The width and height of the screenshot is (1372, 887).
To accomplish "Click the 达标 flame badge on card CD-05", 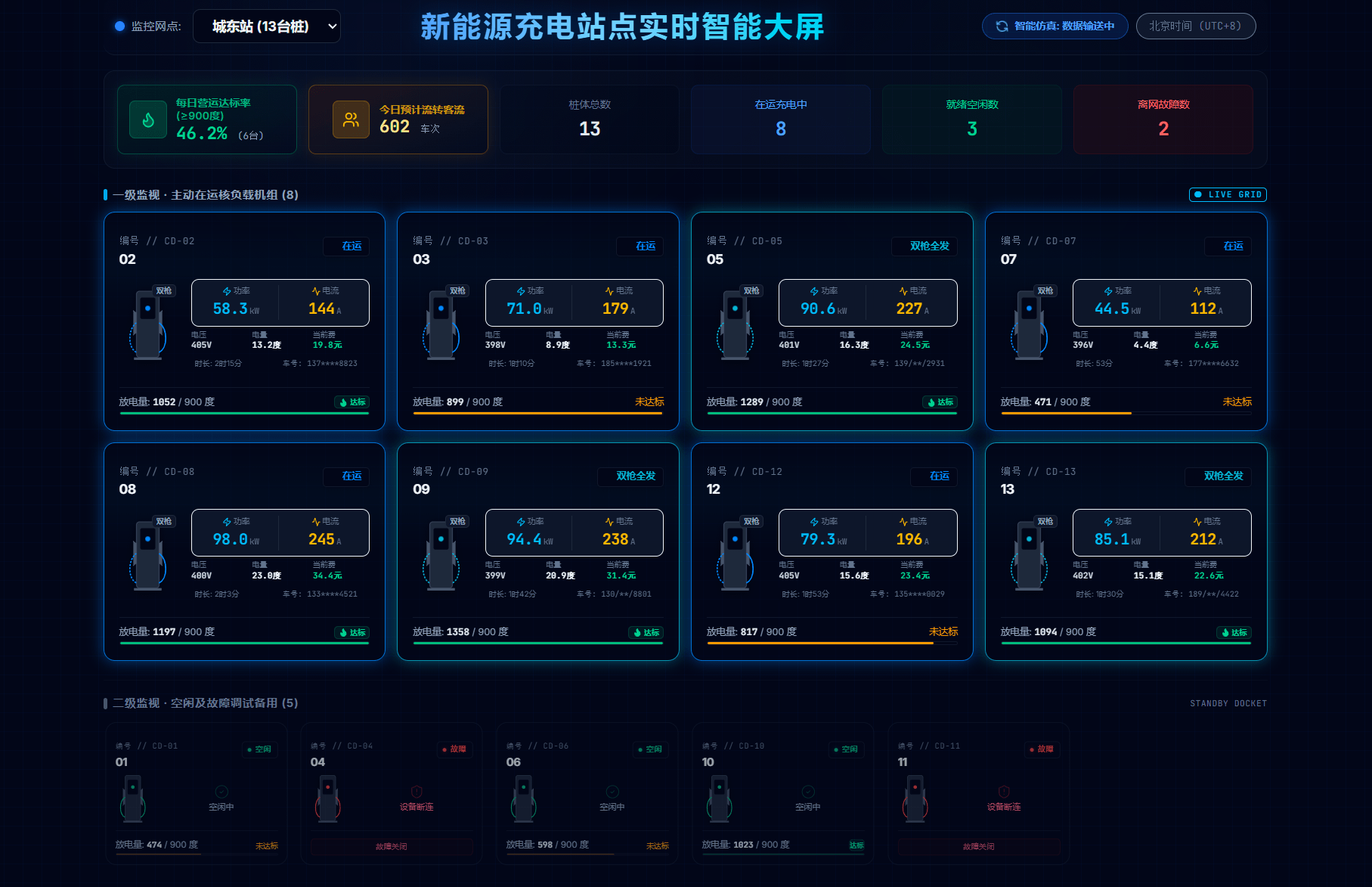I will coord(940,402).
